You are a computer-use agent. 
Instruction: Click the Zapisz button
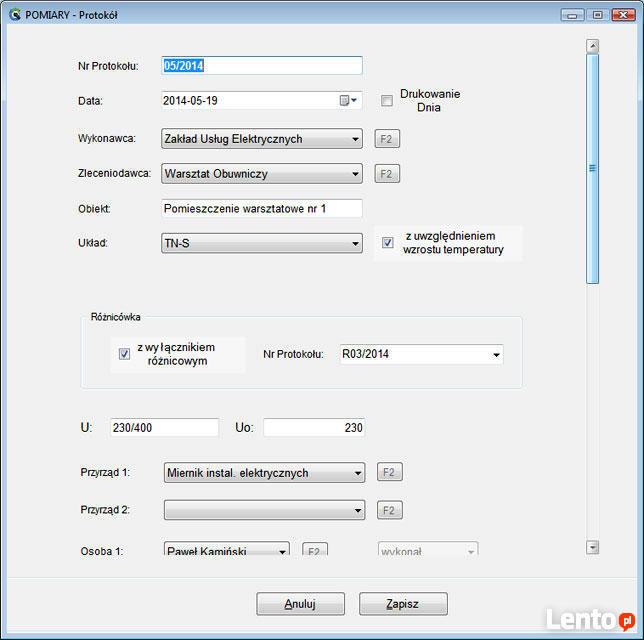(403, 603)
